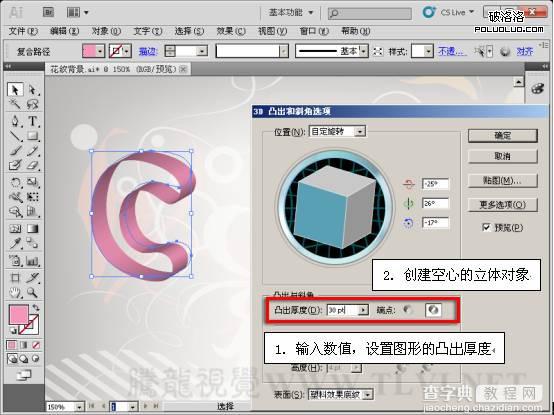Select the Mesh tool
The height and width of the screenshot is (415, 554).
click(x=15, y=229)
